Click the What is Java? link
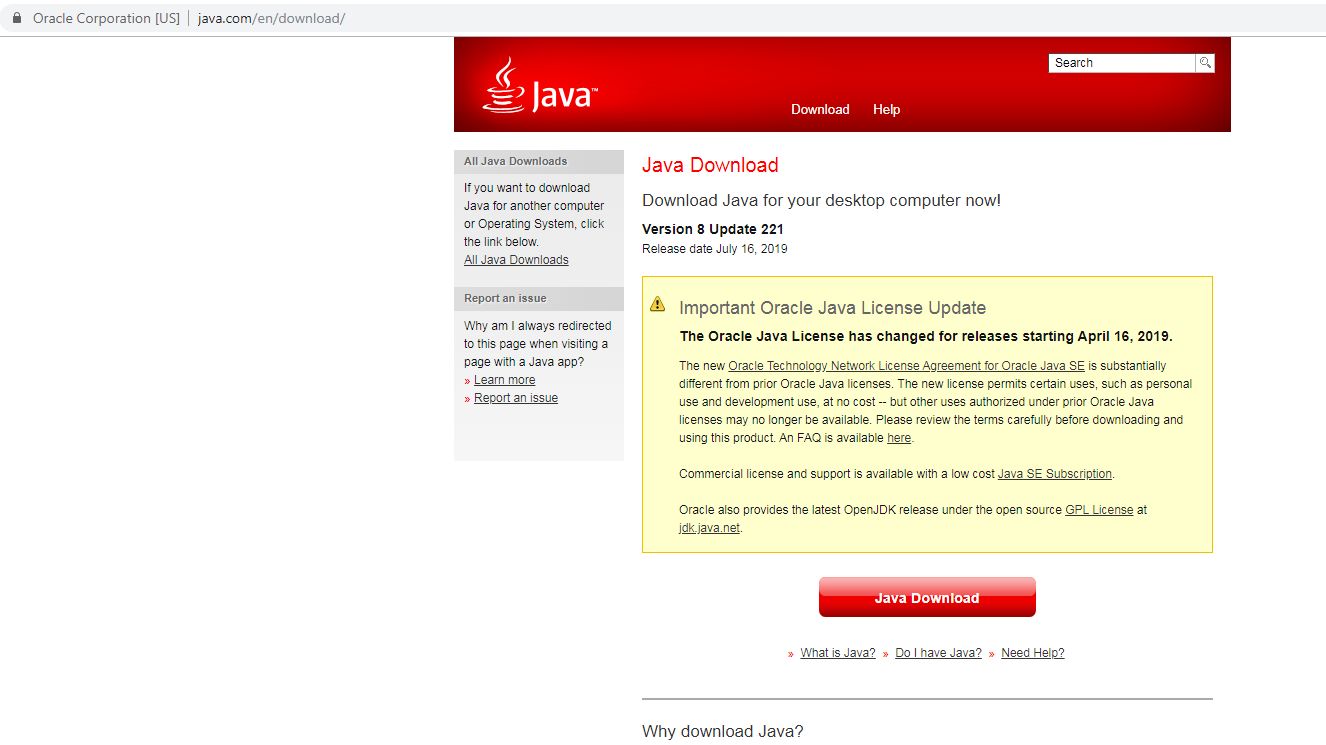Image resolution: width=1326 pixels, height=745 pixels. click(x=837, y=653)
